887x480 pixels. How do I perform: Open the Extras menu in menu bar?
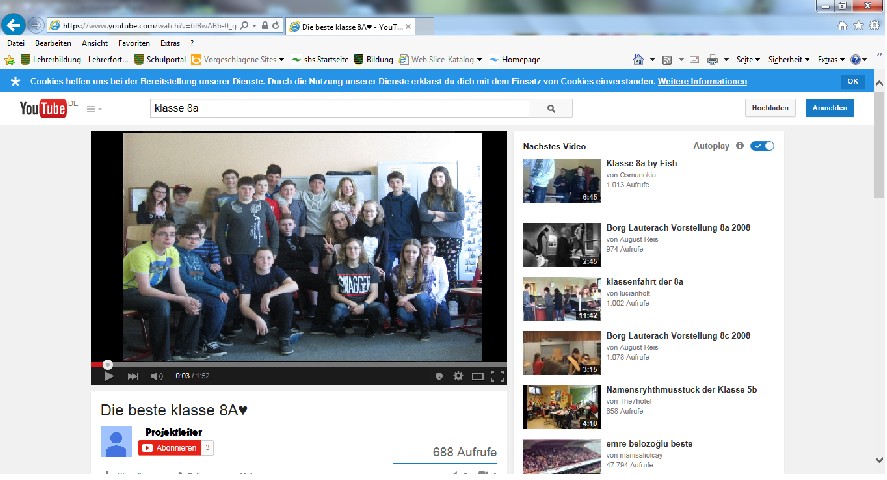pyautogui.click(x=170, y=43)
